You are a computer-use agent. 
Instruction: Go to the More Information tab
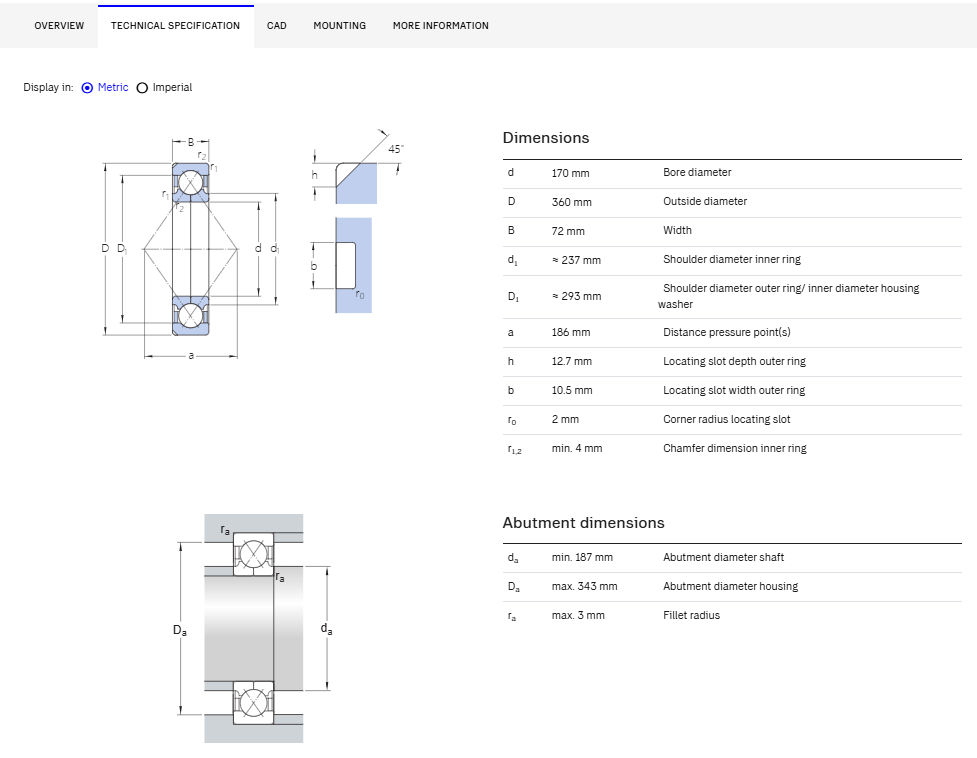441,26
